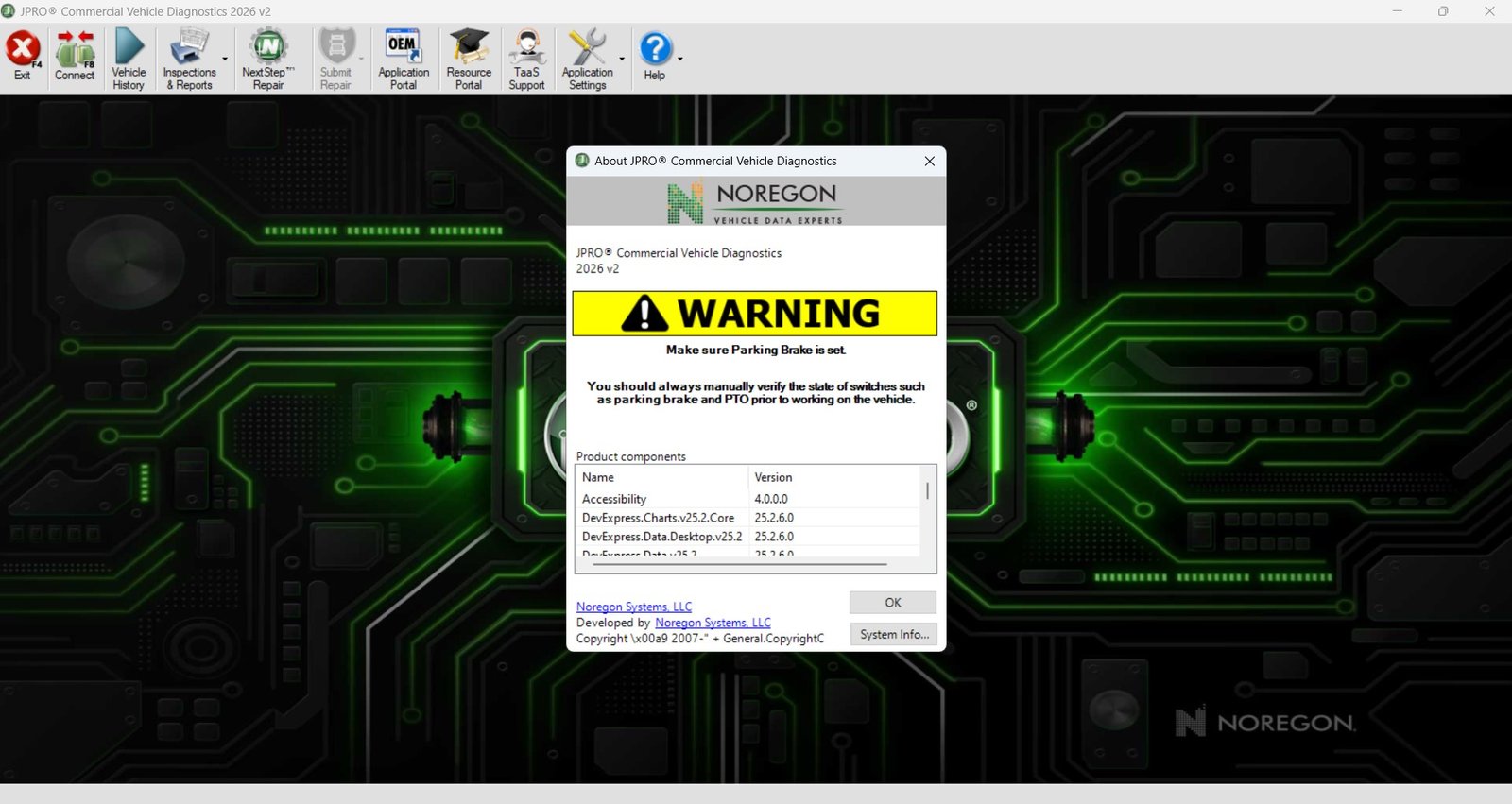
Task: Select the DevExpress.Charts.v25.2.Core row
Action: [748, 518]
